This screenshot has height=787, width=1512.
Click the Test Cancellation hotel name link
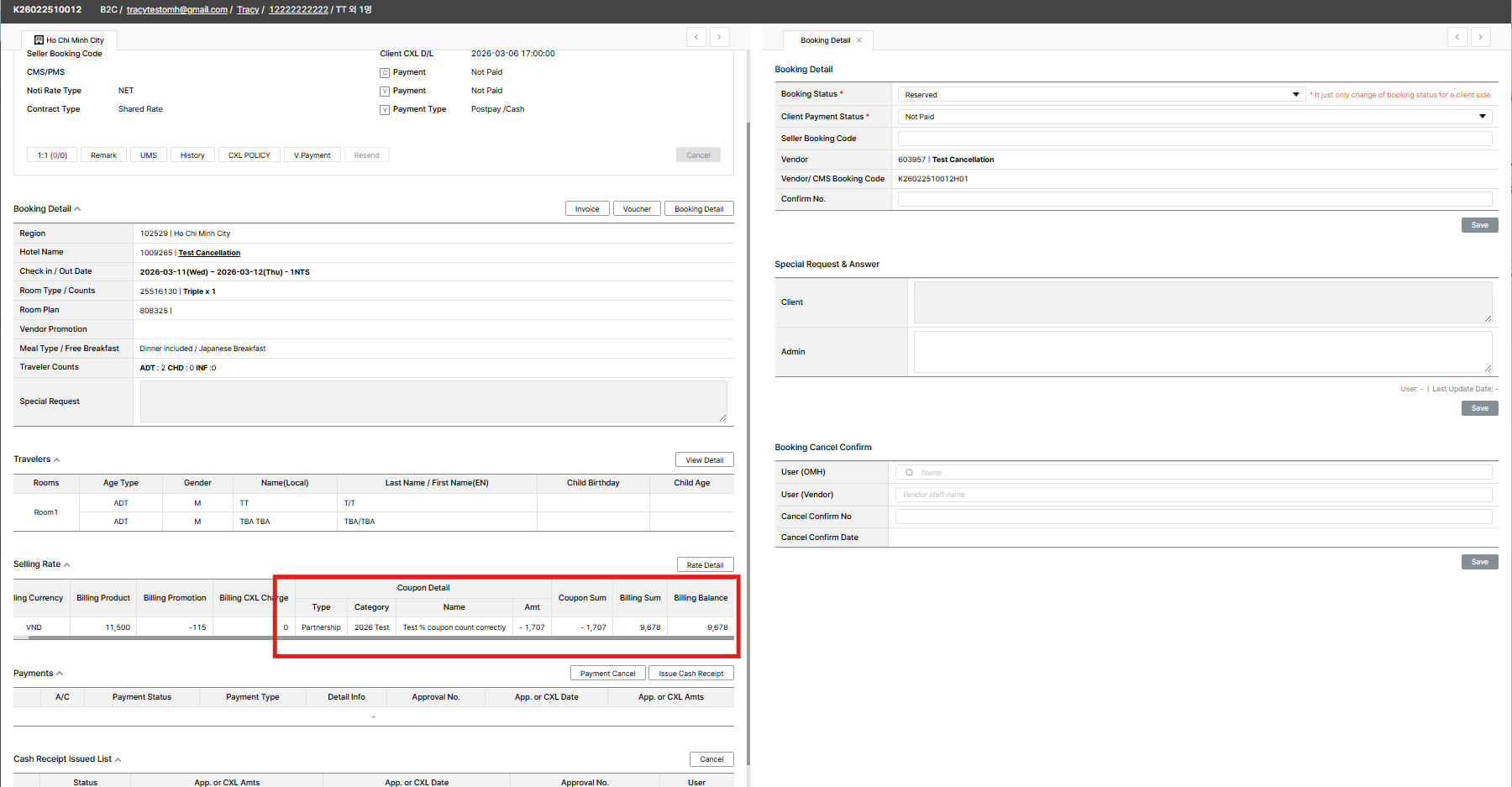(x=209, y=253)
